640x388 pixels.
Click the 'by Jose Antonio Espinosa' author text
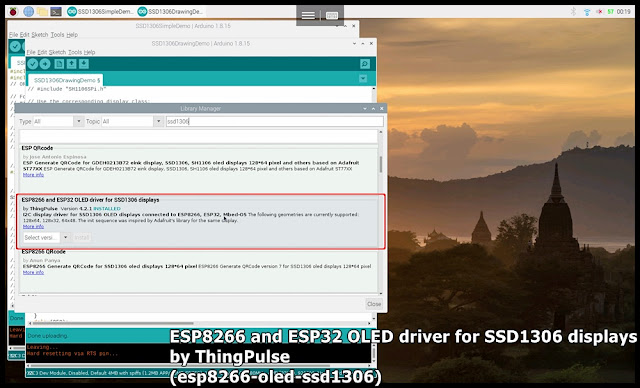tap(55, 157)
